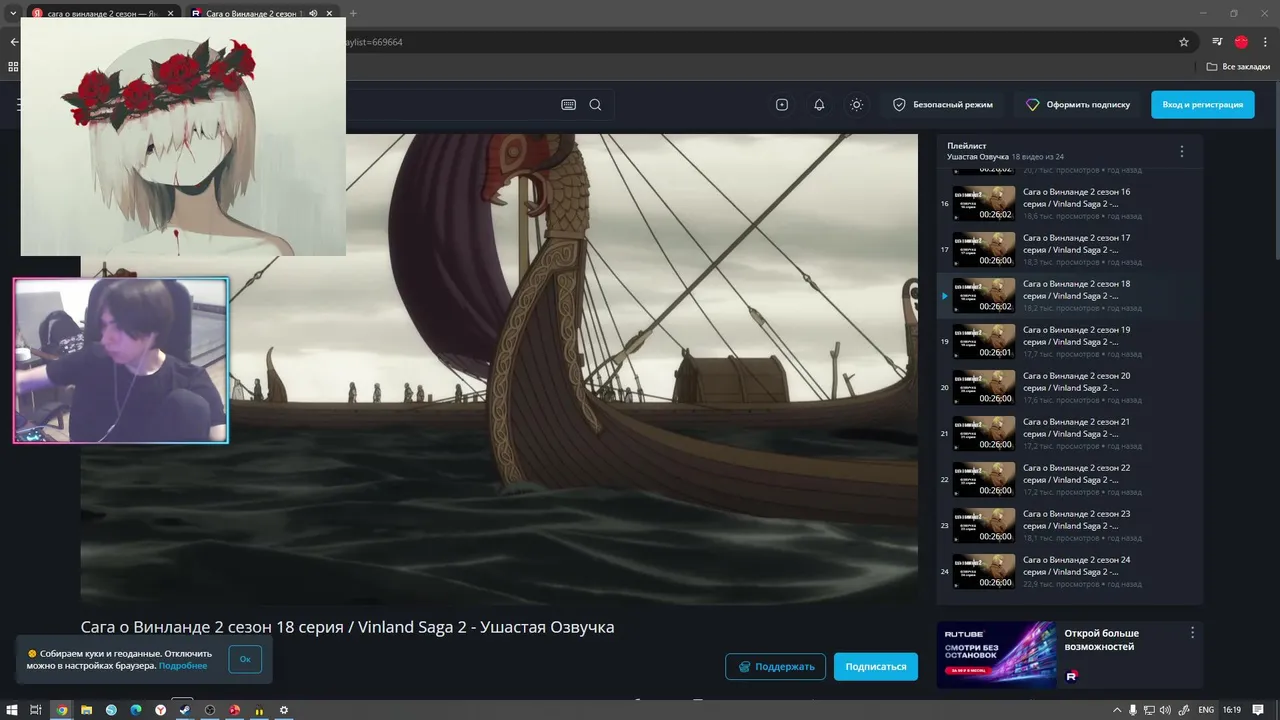Open the playlist three-dot options menu
This screenshot has width=1280, height=720.
pyautogui.click(x=1181, y=152)
